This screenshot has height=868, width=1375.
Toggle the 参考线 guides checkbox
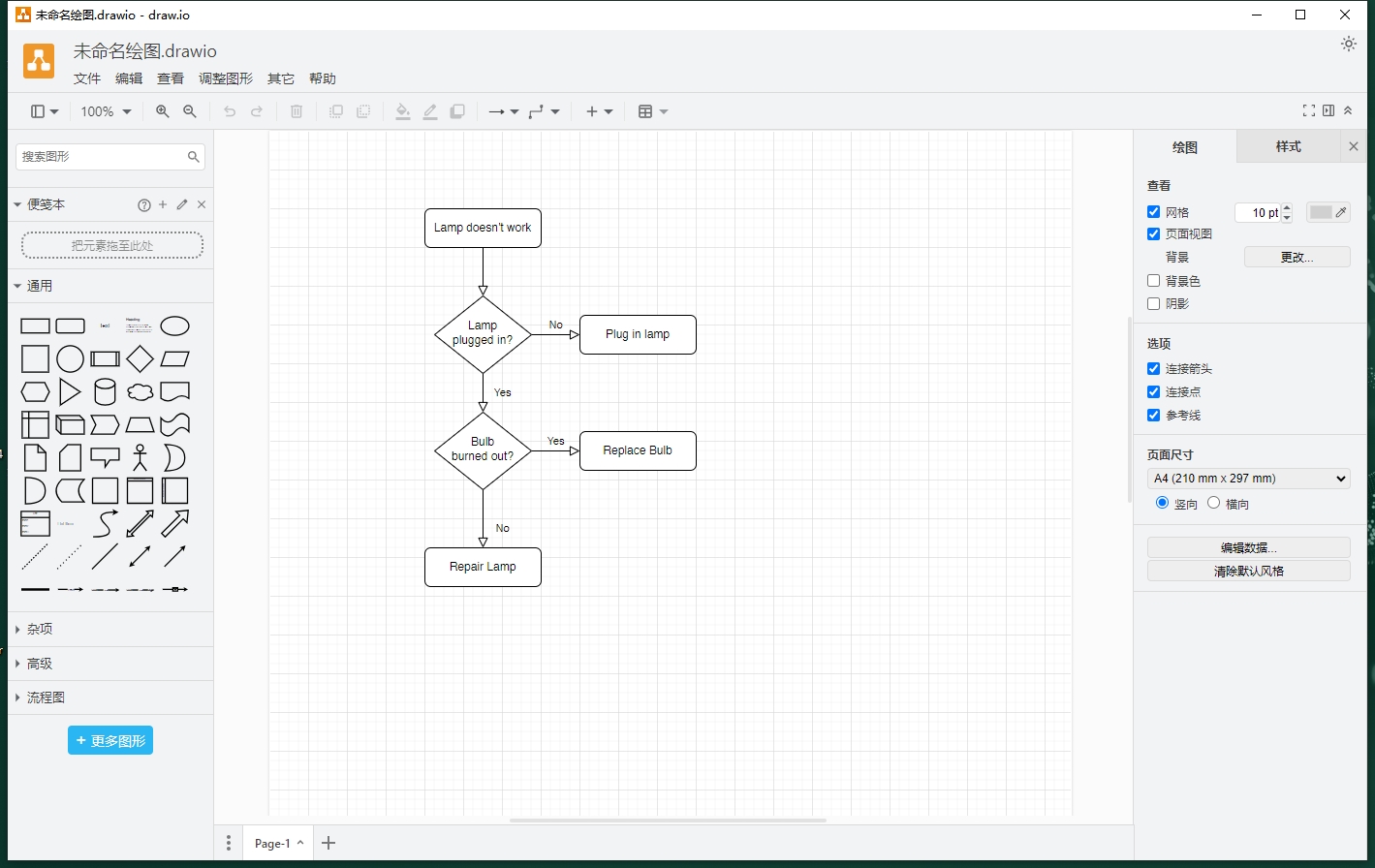click(x=1153, y=415)
